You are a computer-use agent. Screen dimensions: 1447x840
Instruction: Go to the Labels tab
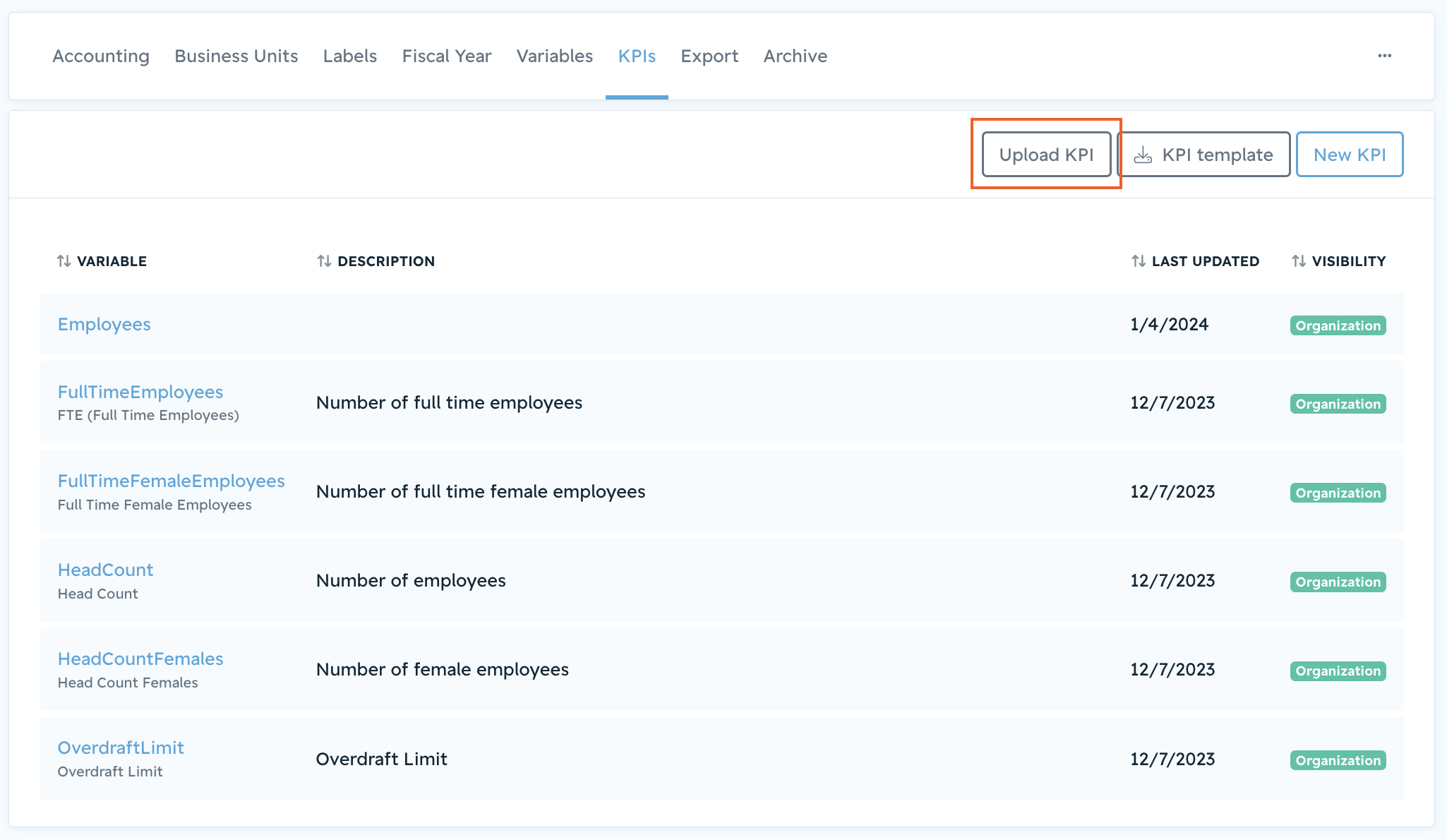pos(350,56)
